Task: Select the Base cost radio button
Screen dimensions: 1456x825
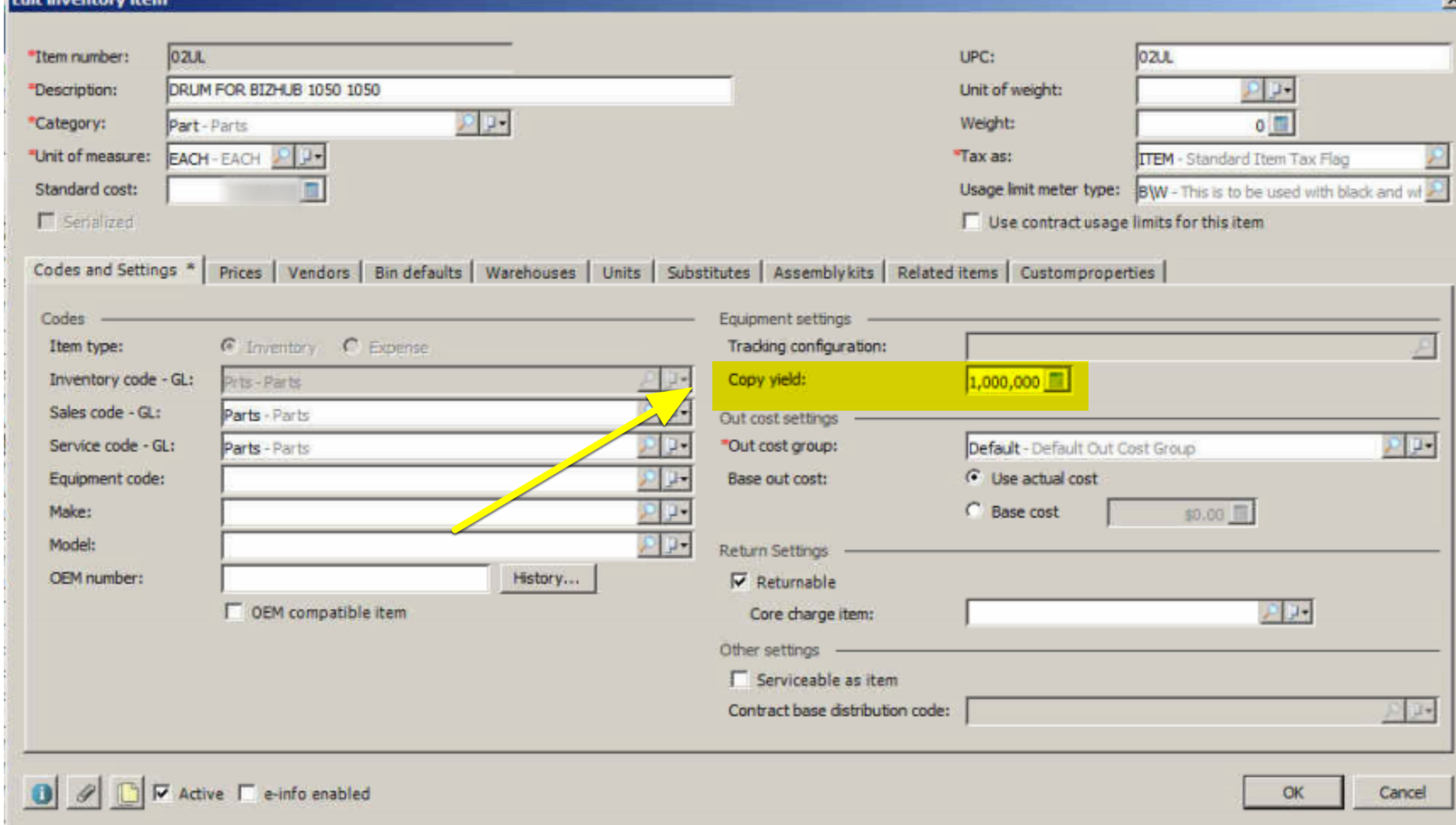Action: pyautogui.click(x=973, y=510)
